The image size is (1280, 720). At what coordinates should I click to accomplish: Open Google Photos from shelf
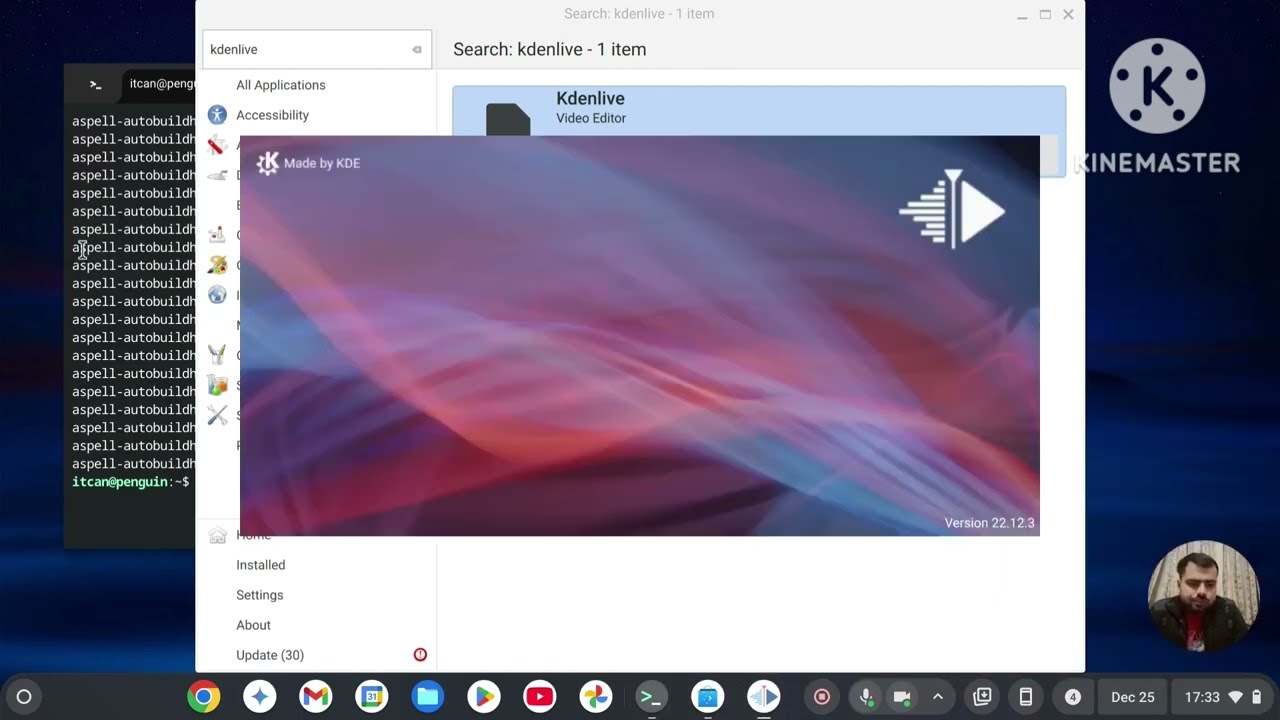tap(595, 697)
